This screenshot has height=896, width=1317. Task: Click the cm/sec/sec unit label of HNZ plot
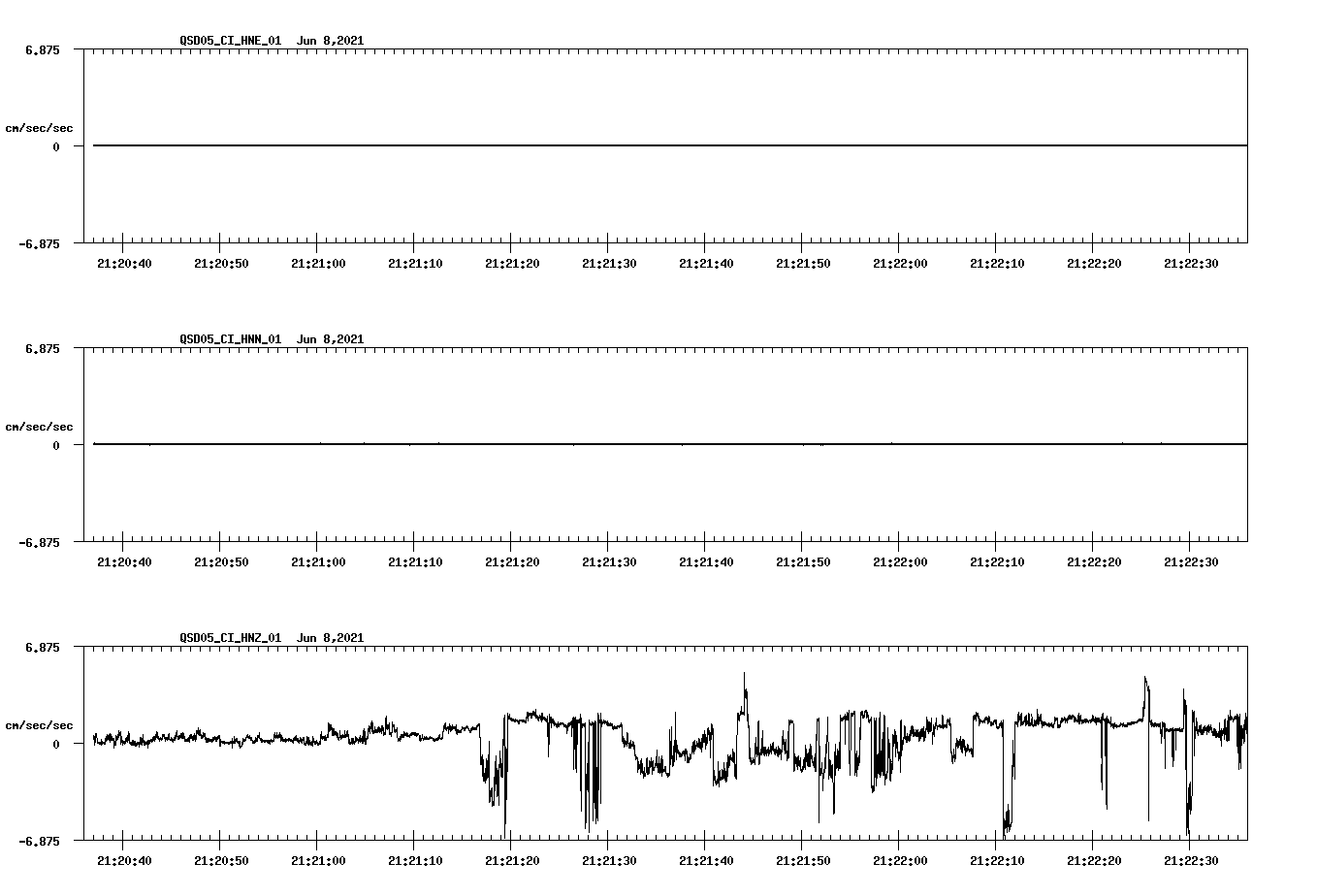39,725
